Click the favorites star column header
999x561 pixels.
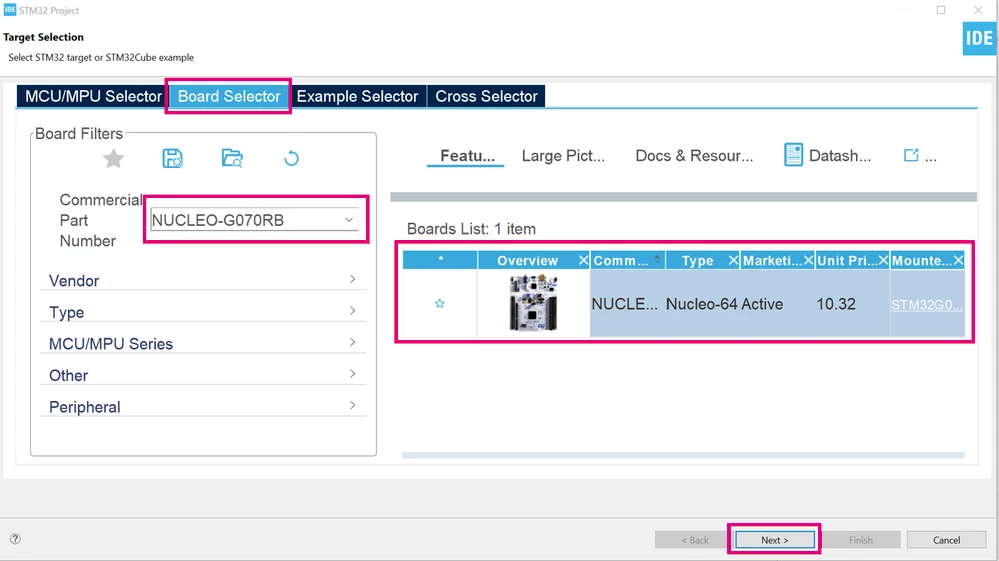(x=440, y=260)
